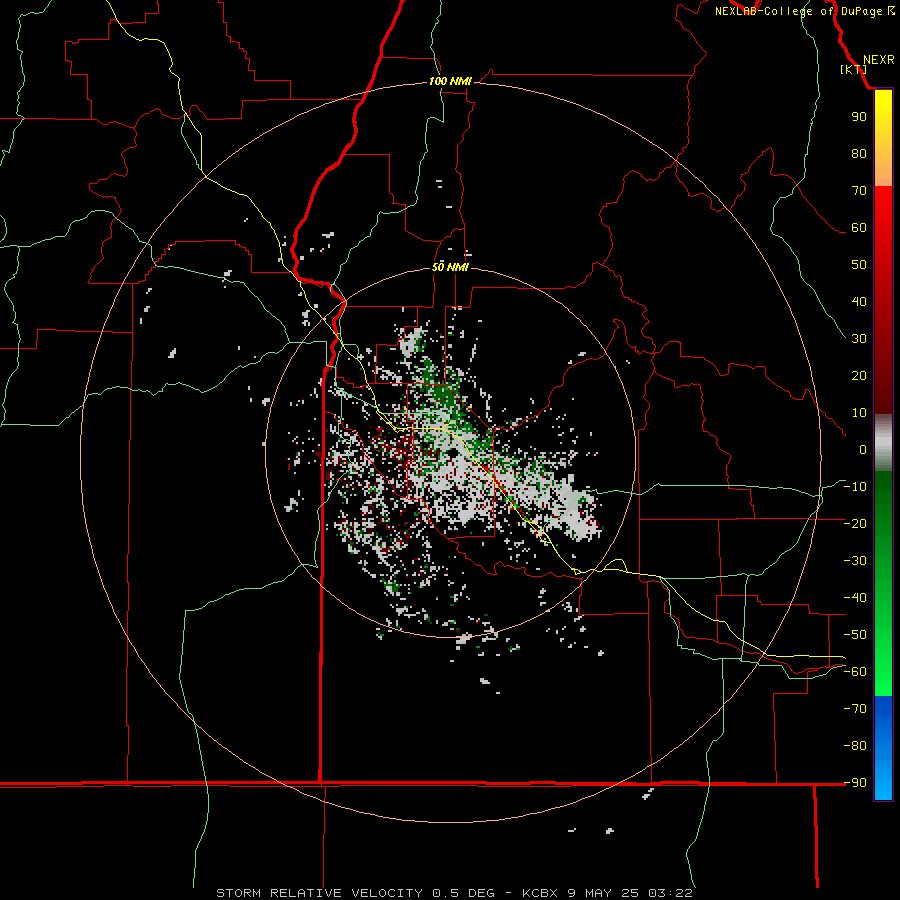The width and height of the screenshot is (900, 900).
Task: Select the positive 80 scale label
Action: point(859,154)
